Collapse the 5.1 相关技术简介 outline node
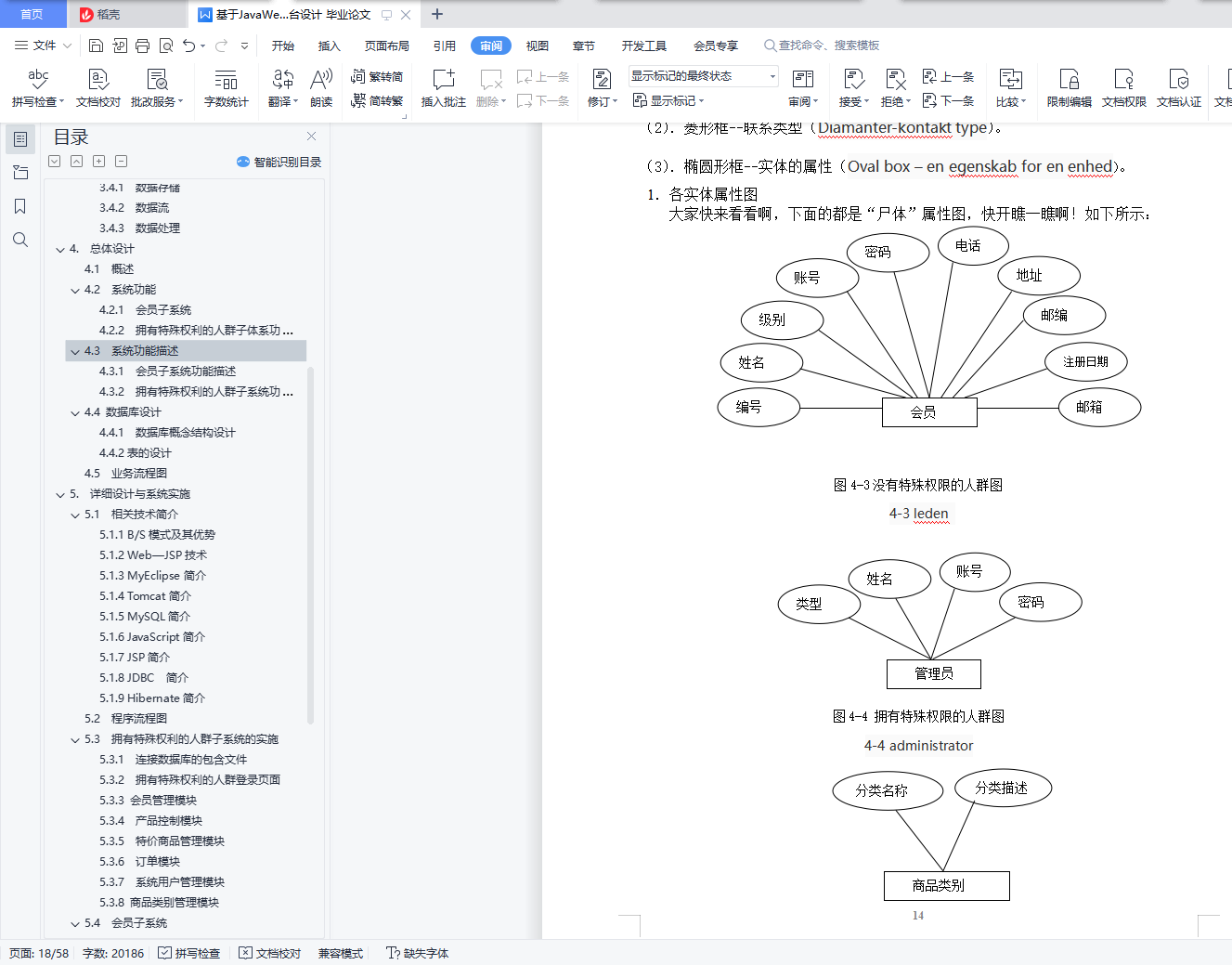1232x965 pixels. [75, 515]
